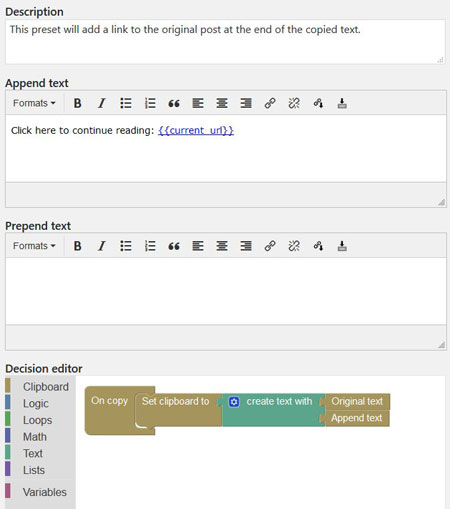450x509 pixels.
Task: Click inside the Description text field
Action: point(225,42)
